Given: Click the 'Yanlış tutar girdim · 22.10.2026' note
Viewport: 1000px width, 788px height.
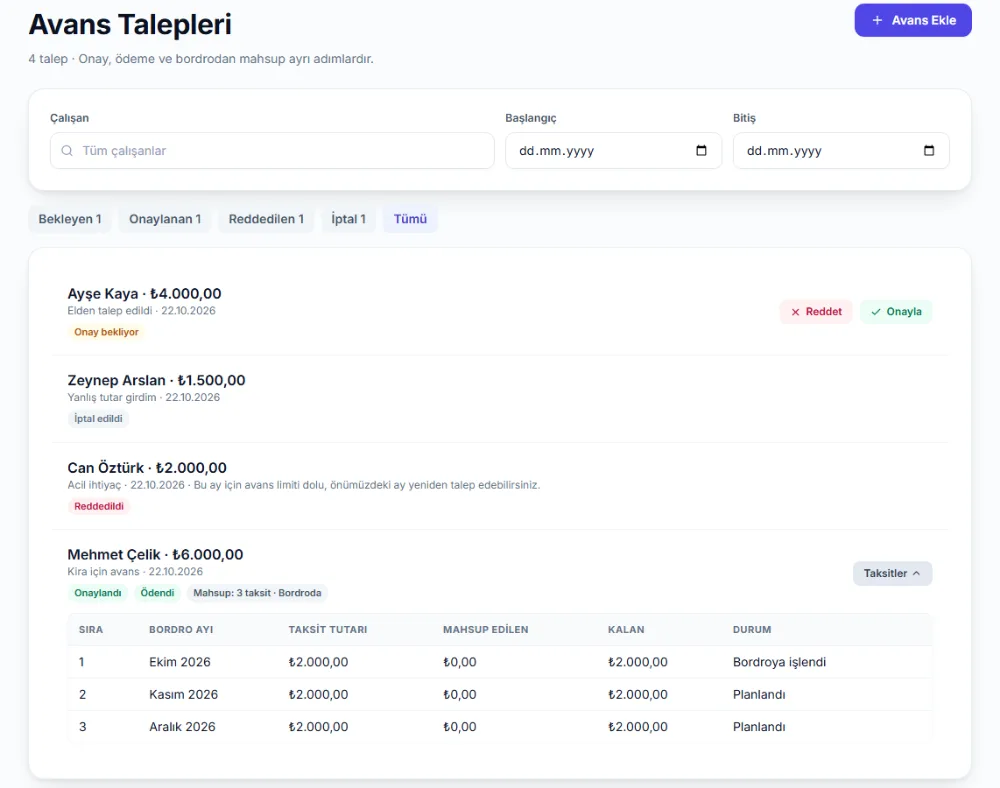Looking at the screenshot, I should point(143,397).
